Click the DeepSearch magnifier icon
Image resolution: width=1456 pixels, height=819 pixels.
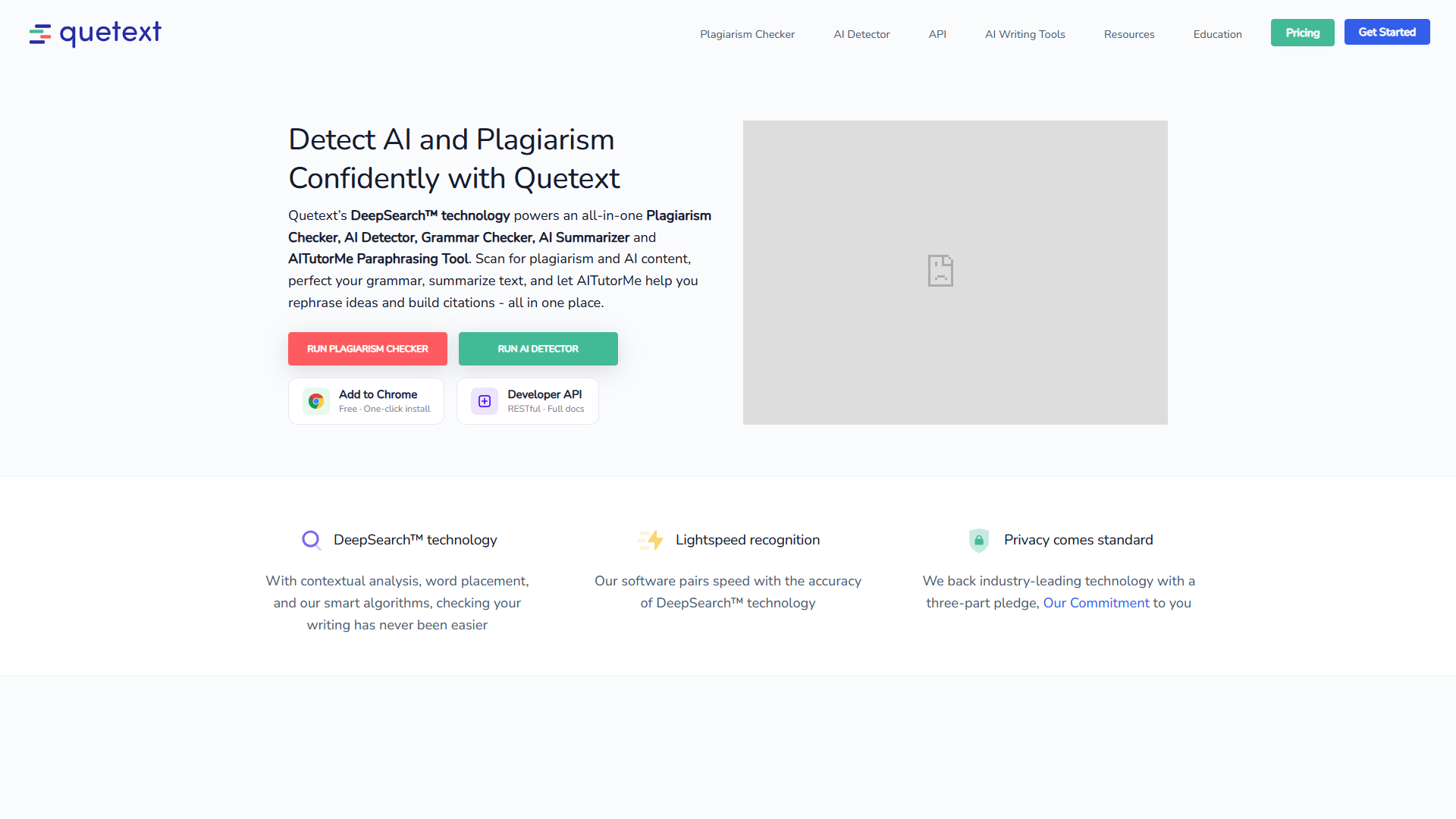[x=312, y=540]
